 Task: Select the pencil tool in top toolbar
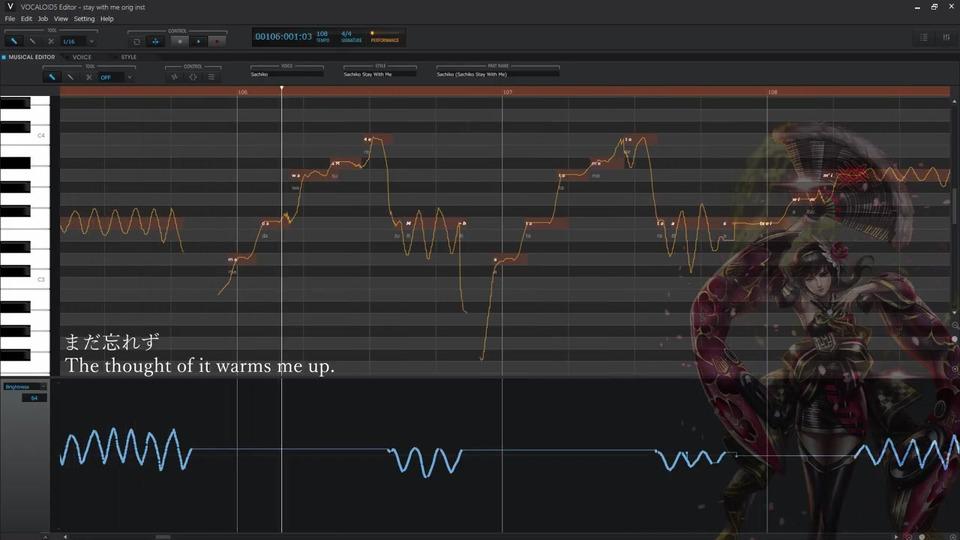point(13,41)
